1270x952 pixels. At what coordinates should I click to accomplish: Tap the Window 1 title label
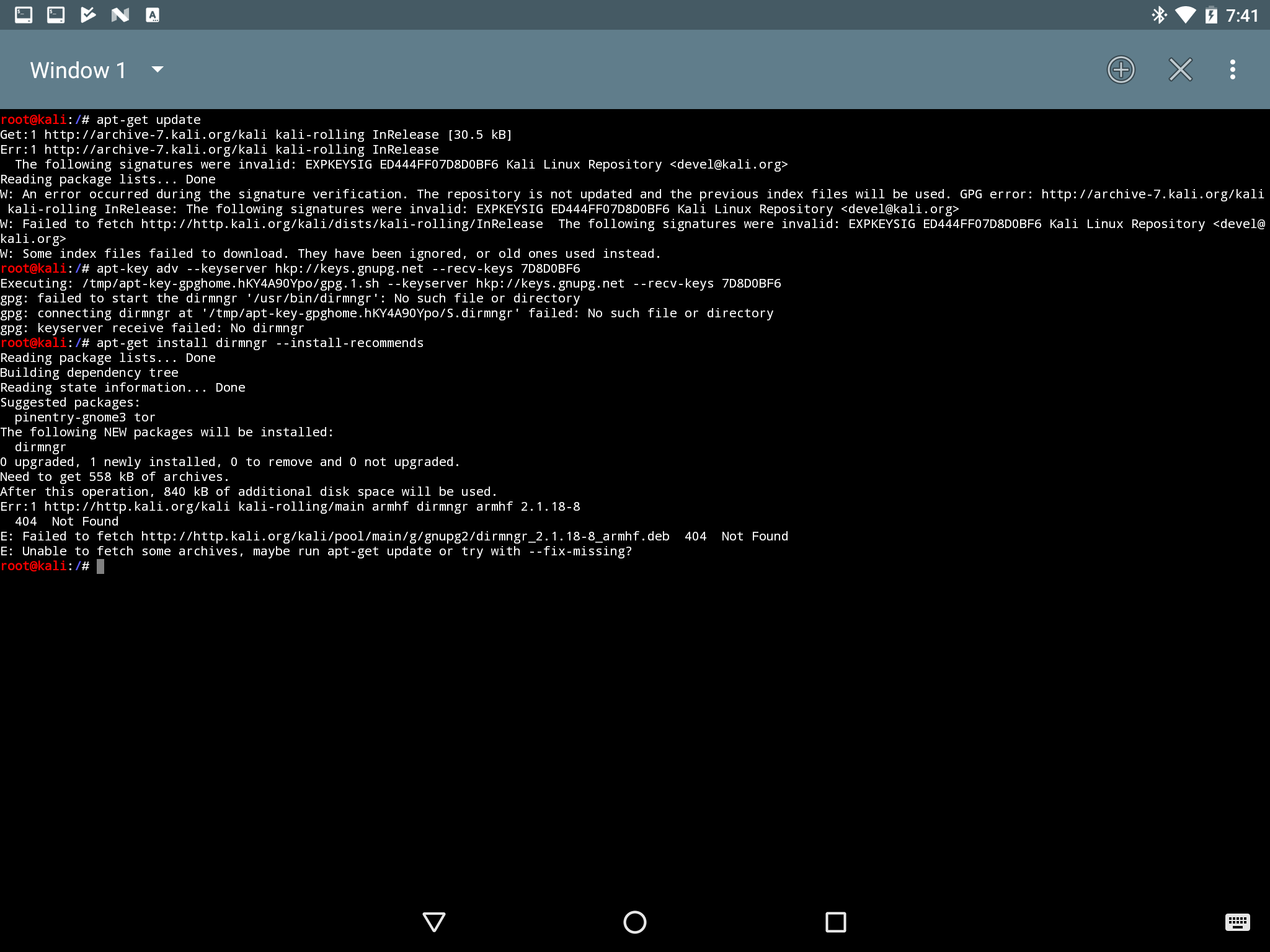(78, 70)
